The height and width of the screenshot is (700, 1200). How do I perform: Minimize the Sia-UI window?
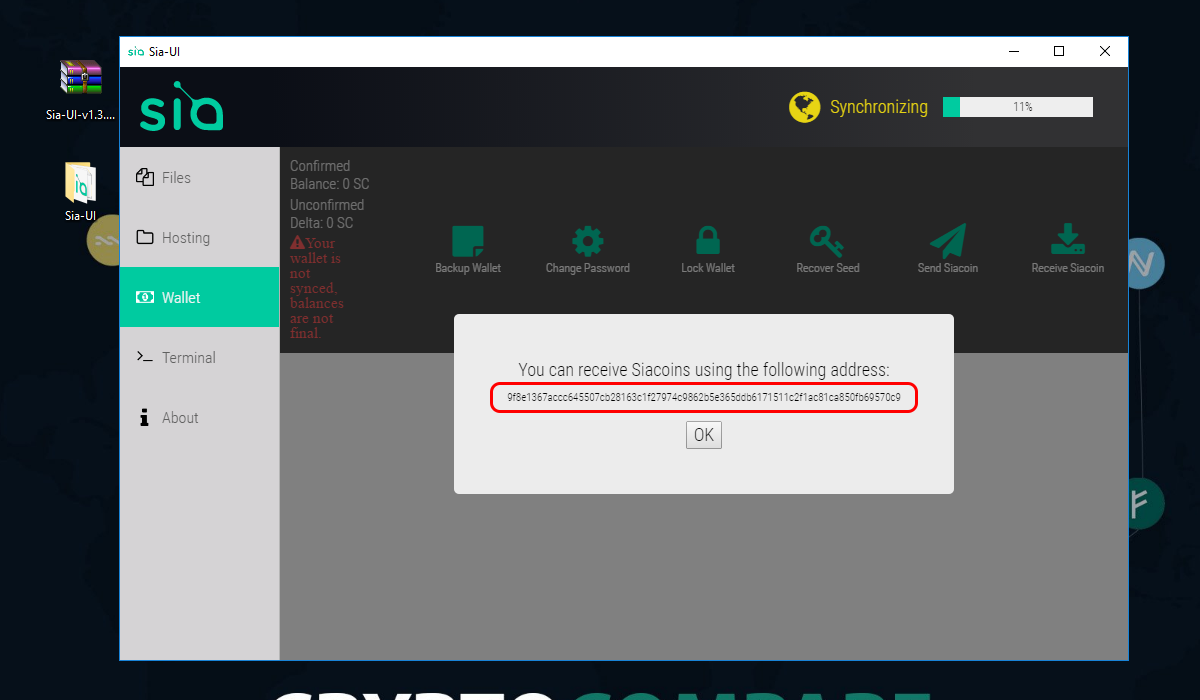click(x=1013, y=51)
